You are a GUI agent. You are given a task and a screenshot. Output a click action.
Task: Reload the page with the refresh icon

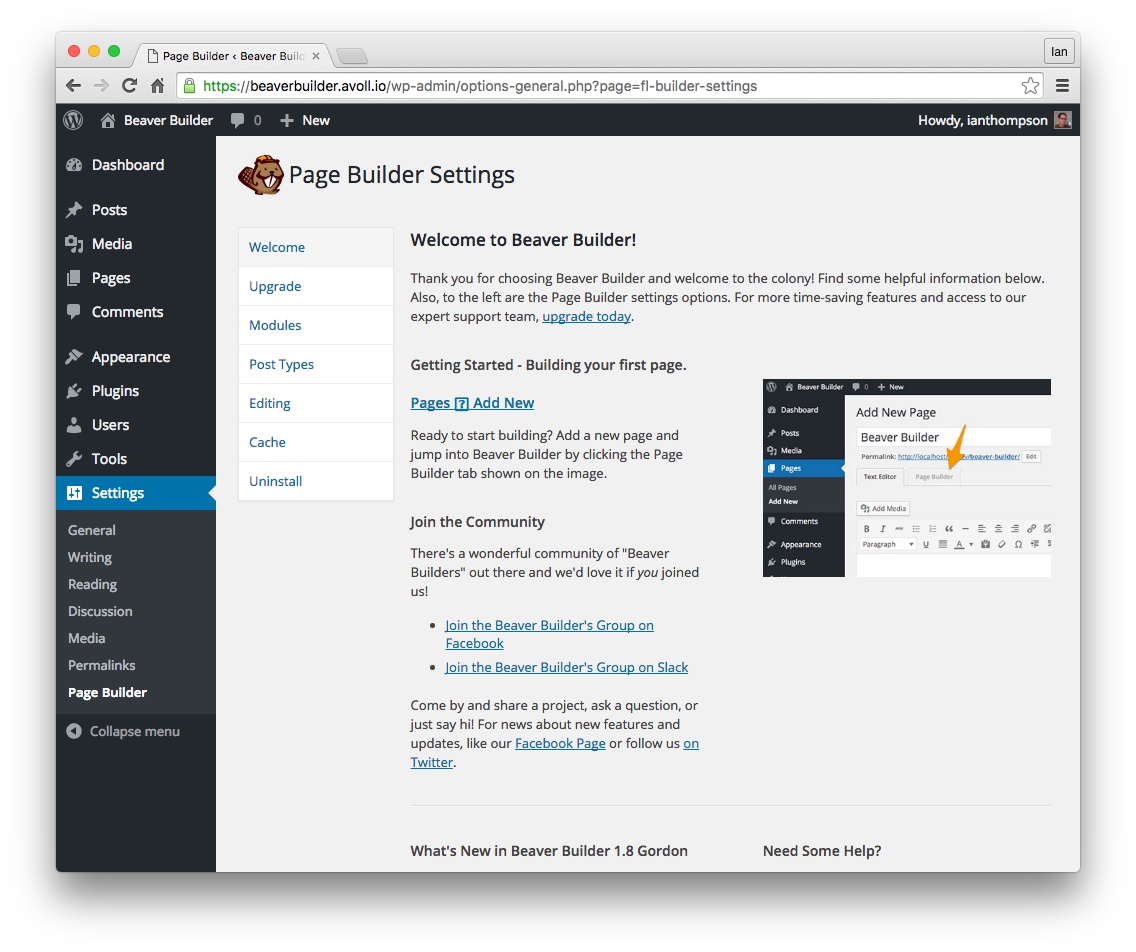point(130,85)
